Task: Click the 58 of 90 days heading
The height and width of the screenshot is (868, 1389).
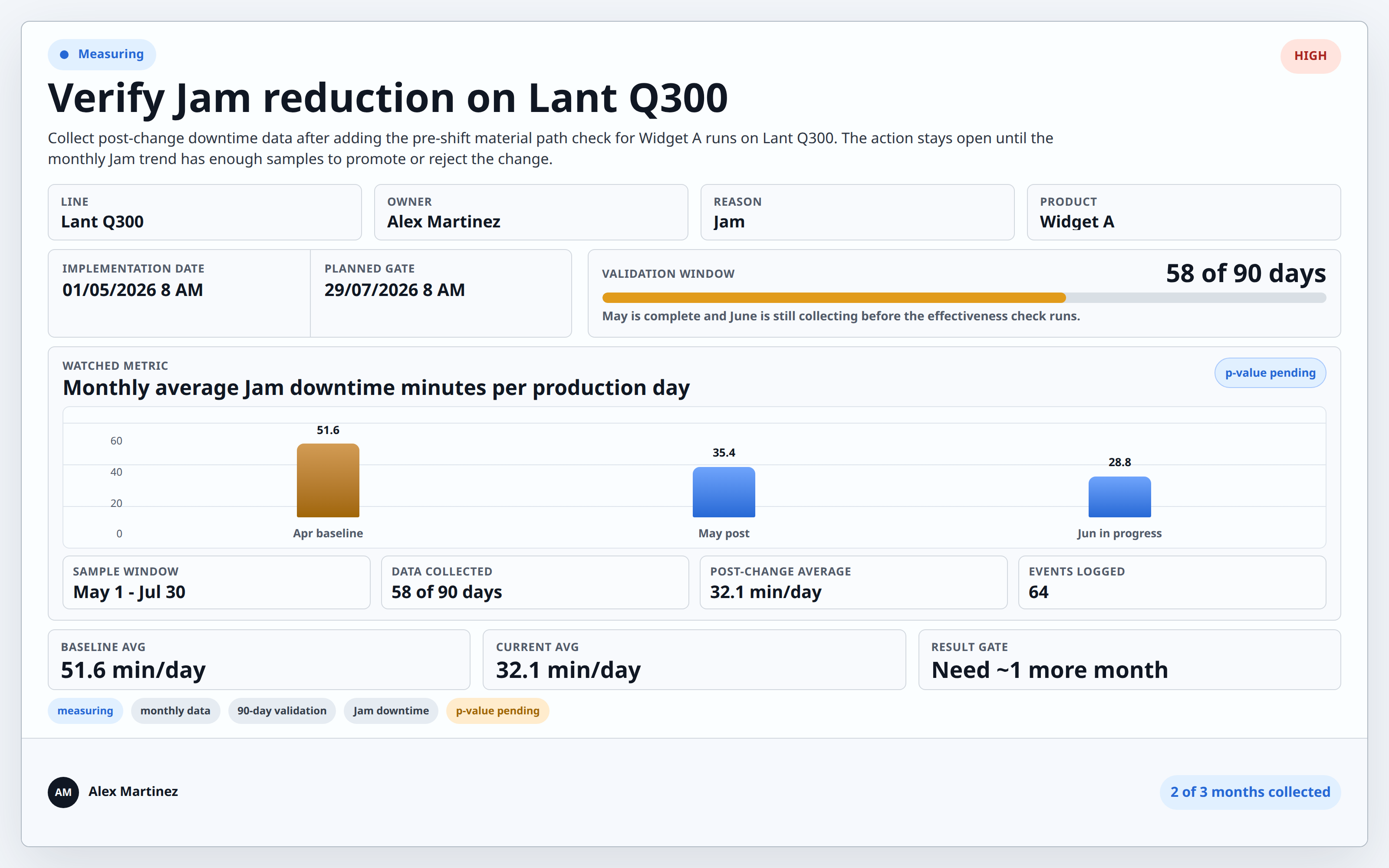Action: click(1245, 273)
